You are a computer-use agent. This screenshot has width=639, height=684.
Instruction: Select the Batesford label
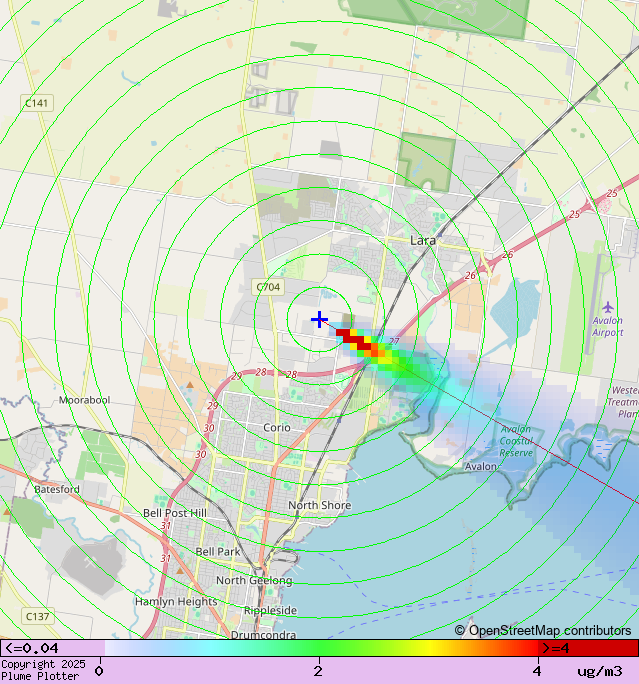[x=57, y=489]
